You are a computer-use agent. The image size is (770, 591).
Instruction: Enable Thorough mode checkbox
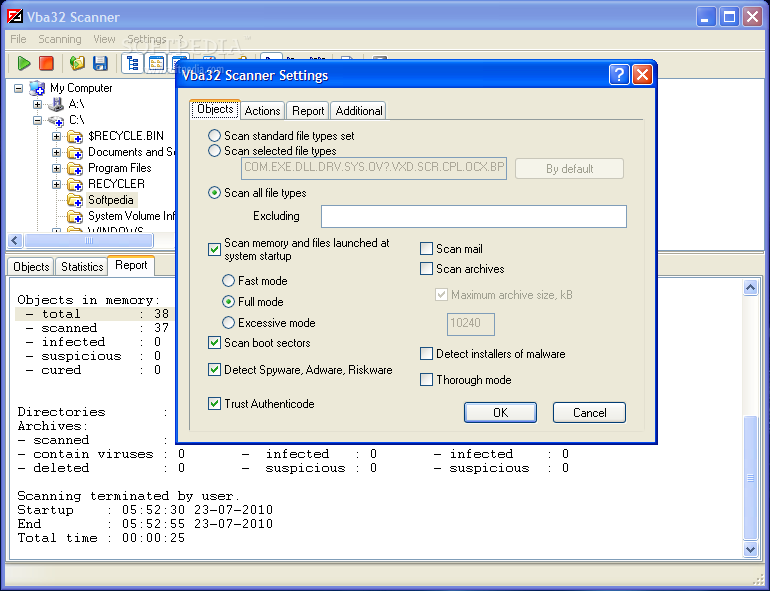click(426, 380)
